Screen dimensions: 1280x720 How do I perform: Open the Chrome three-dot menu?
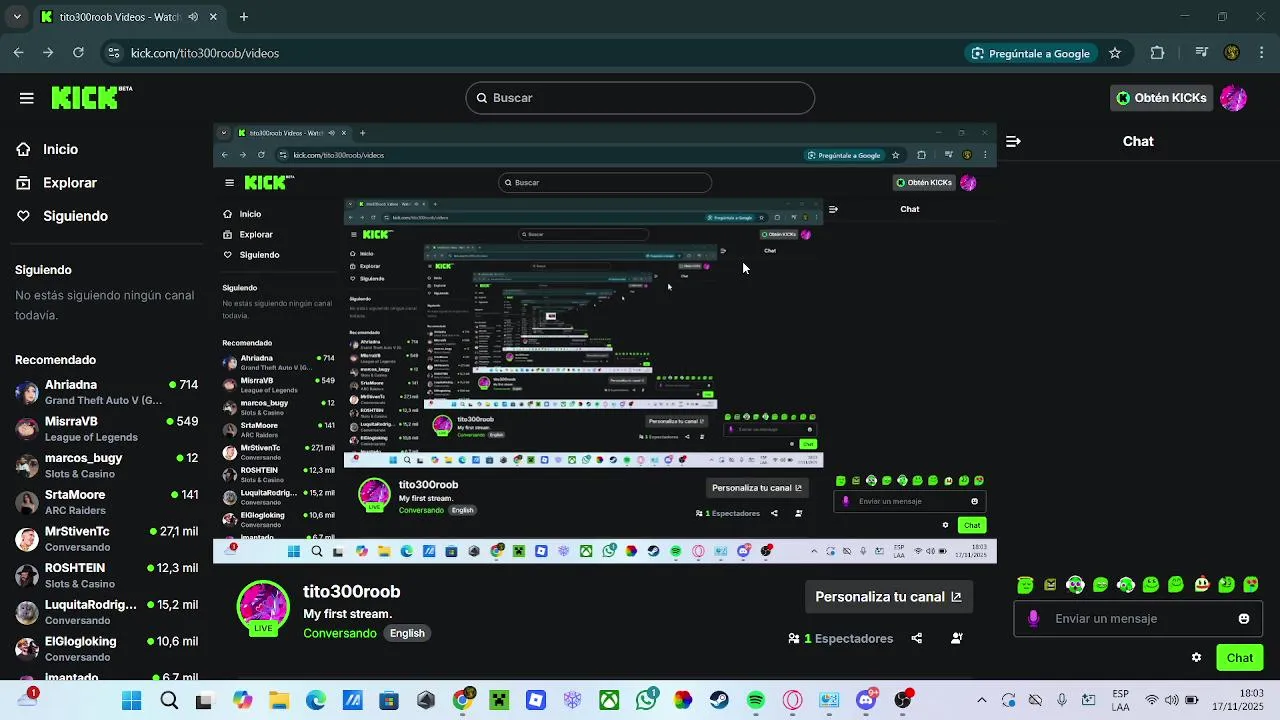1260,53
